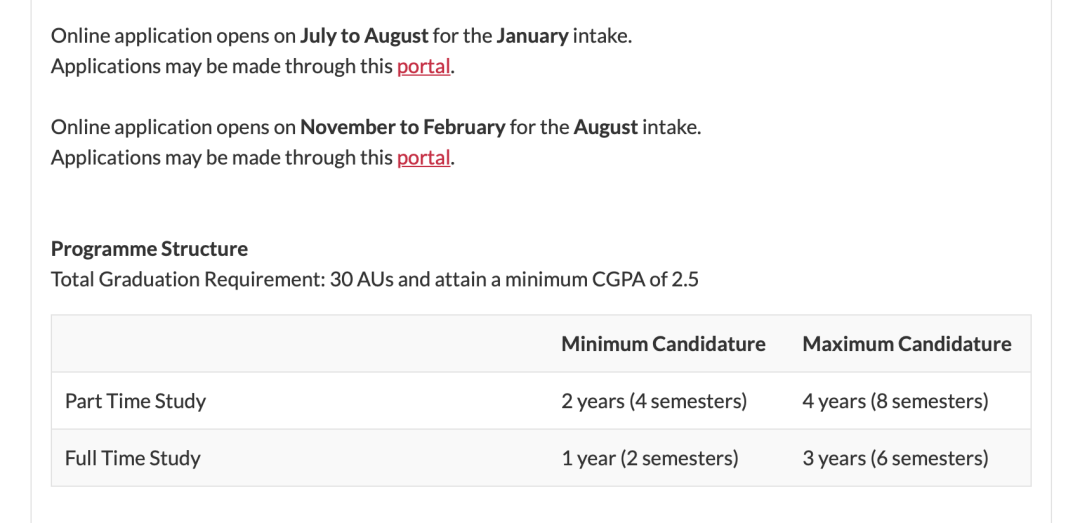Viewport: 1080px width, 523px height.
Task: Click the 4 years (8 semesters) cell
Action: point(895,401)
